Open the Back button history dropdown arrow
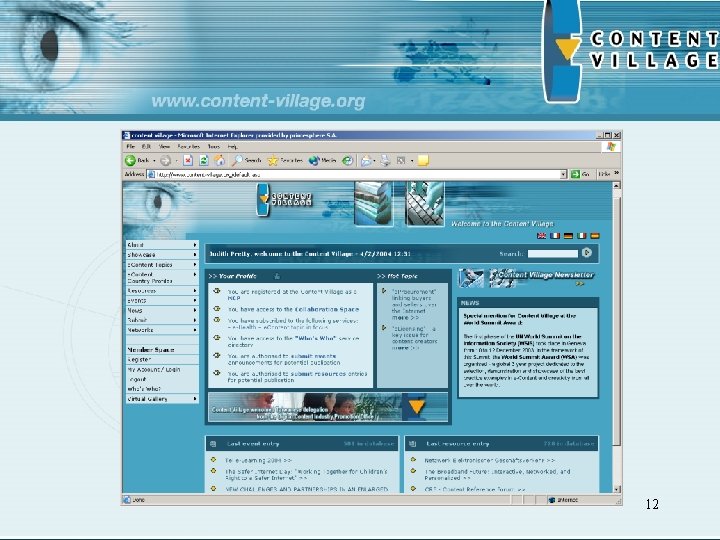720x540 pixels. tap(154, 161)
